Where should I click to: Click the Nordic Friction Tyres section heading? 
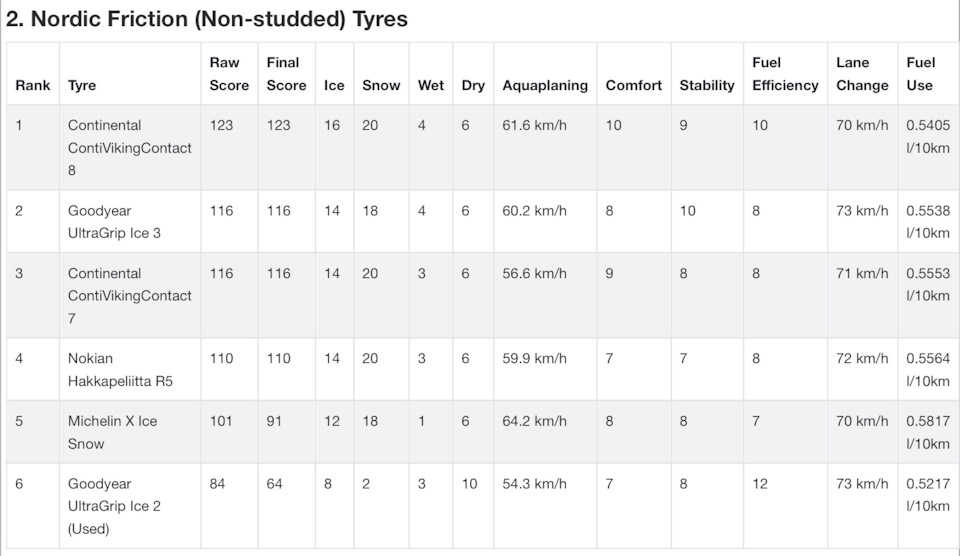coord(207,19)
